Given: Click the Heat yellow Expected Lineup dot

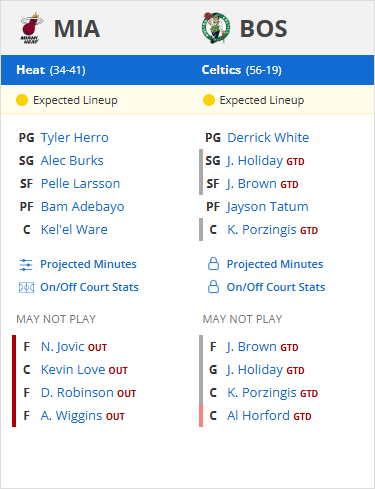Looking at the screenshot, I should tap(22, 100).
